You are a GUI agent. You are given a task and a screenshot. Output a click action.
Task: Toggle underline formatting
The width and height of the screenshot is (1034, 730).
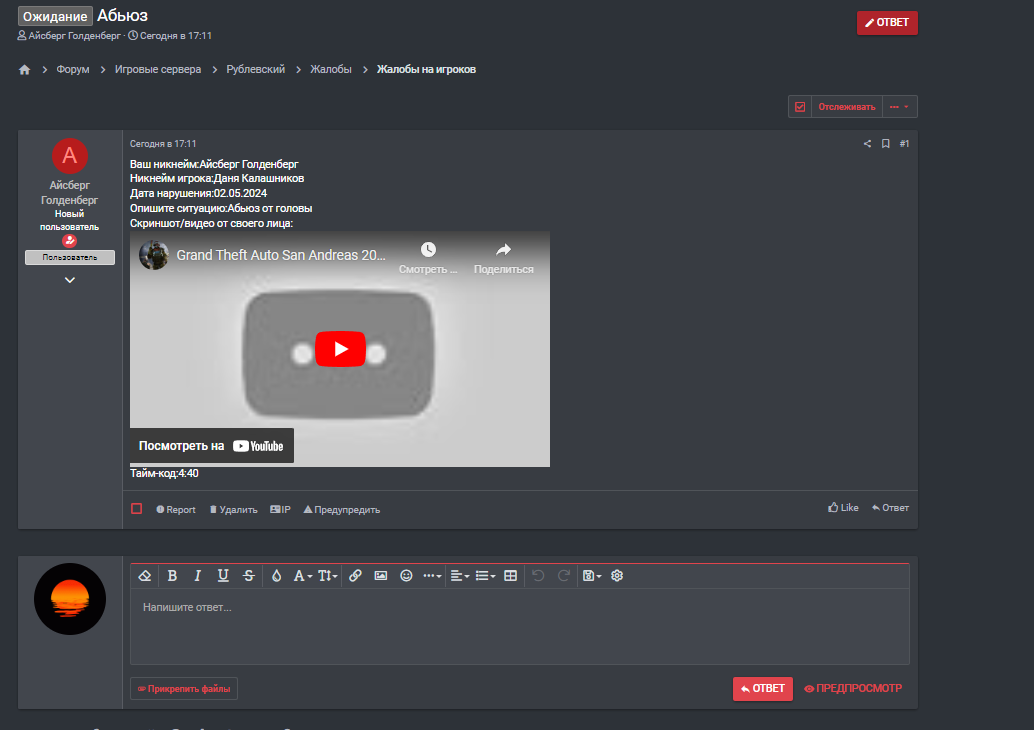[x=223, y=576]
